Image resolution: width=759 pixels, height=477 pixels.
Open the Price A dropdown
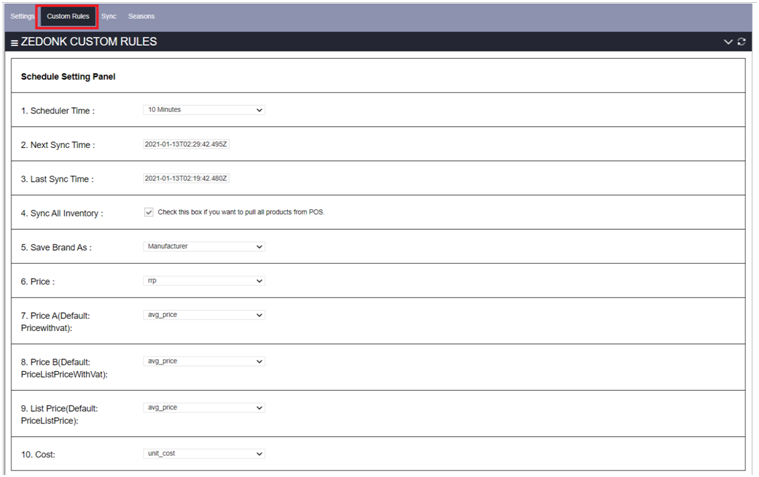click(204, 315)
